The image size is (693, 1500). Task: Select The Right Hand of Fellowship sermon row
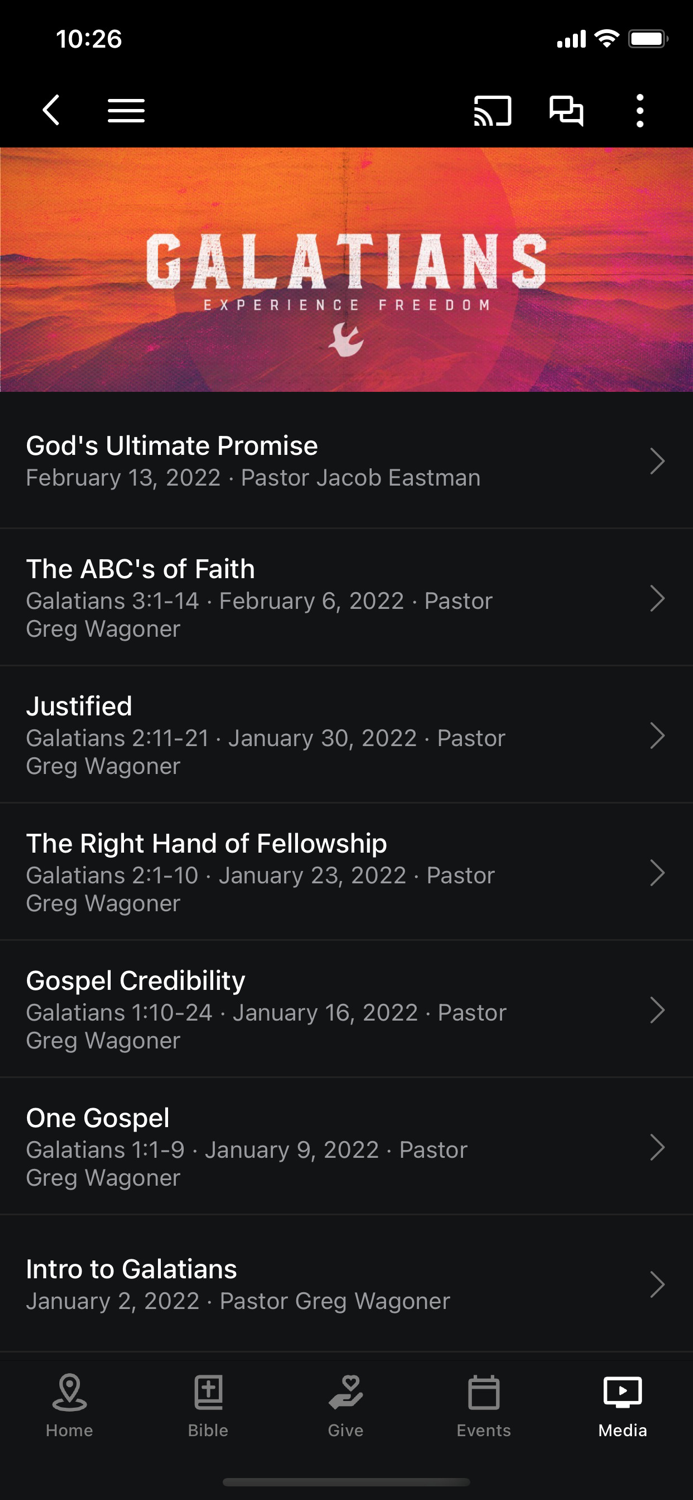pos(346,872)
